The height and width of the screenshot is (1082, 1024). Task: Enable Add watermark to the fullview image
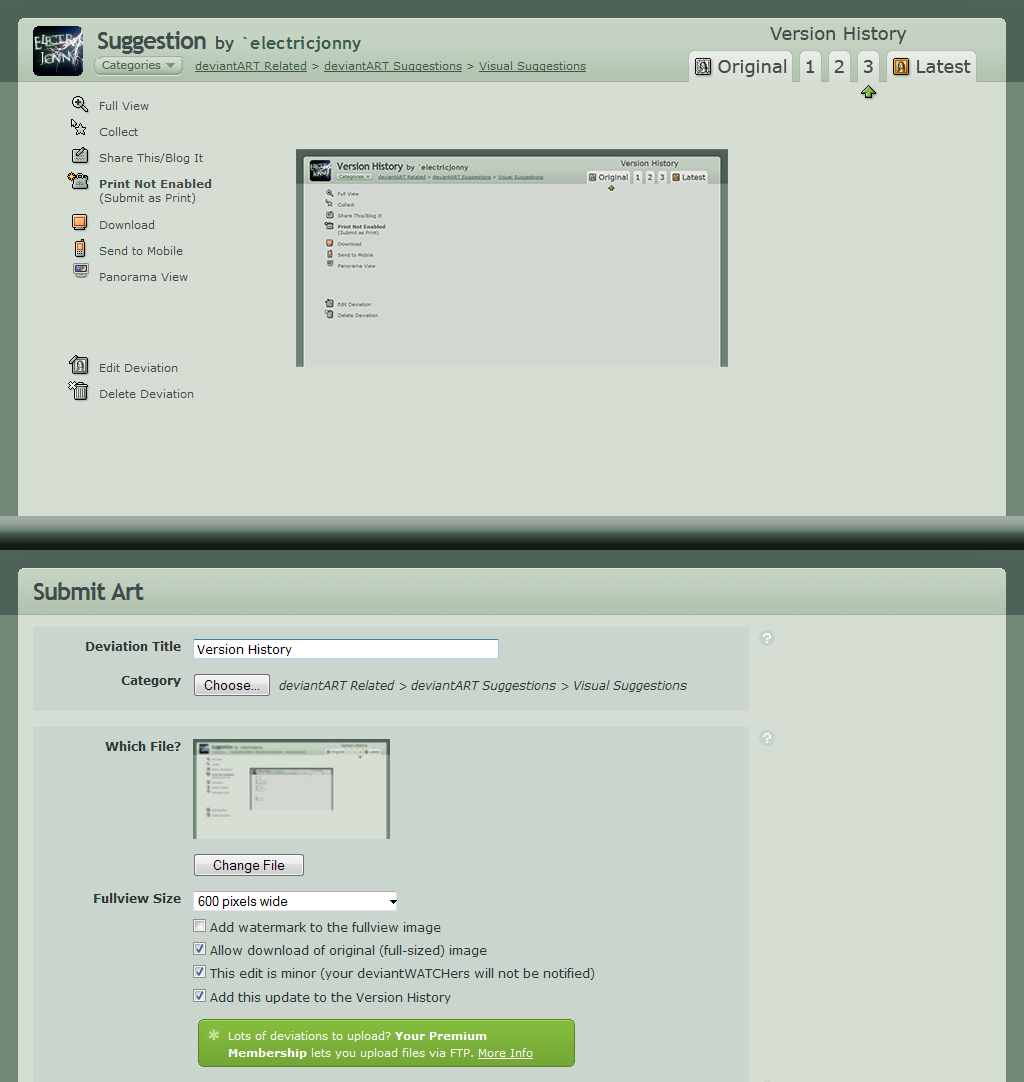point(199,926)
